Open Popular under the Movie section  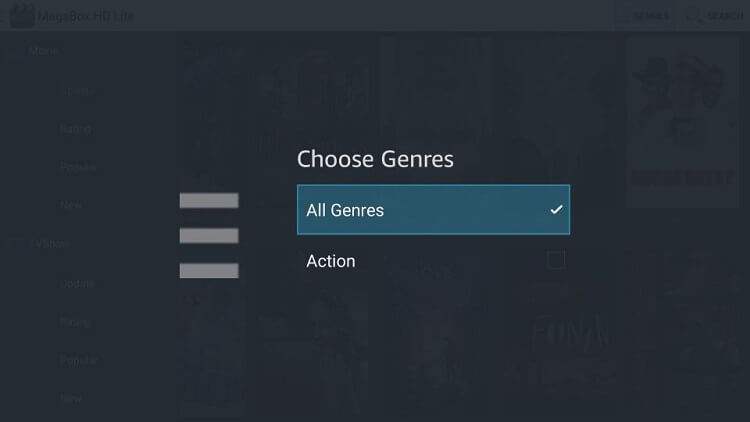tap(78, 167)
